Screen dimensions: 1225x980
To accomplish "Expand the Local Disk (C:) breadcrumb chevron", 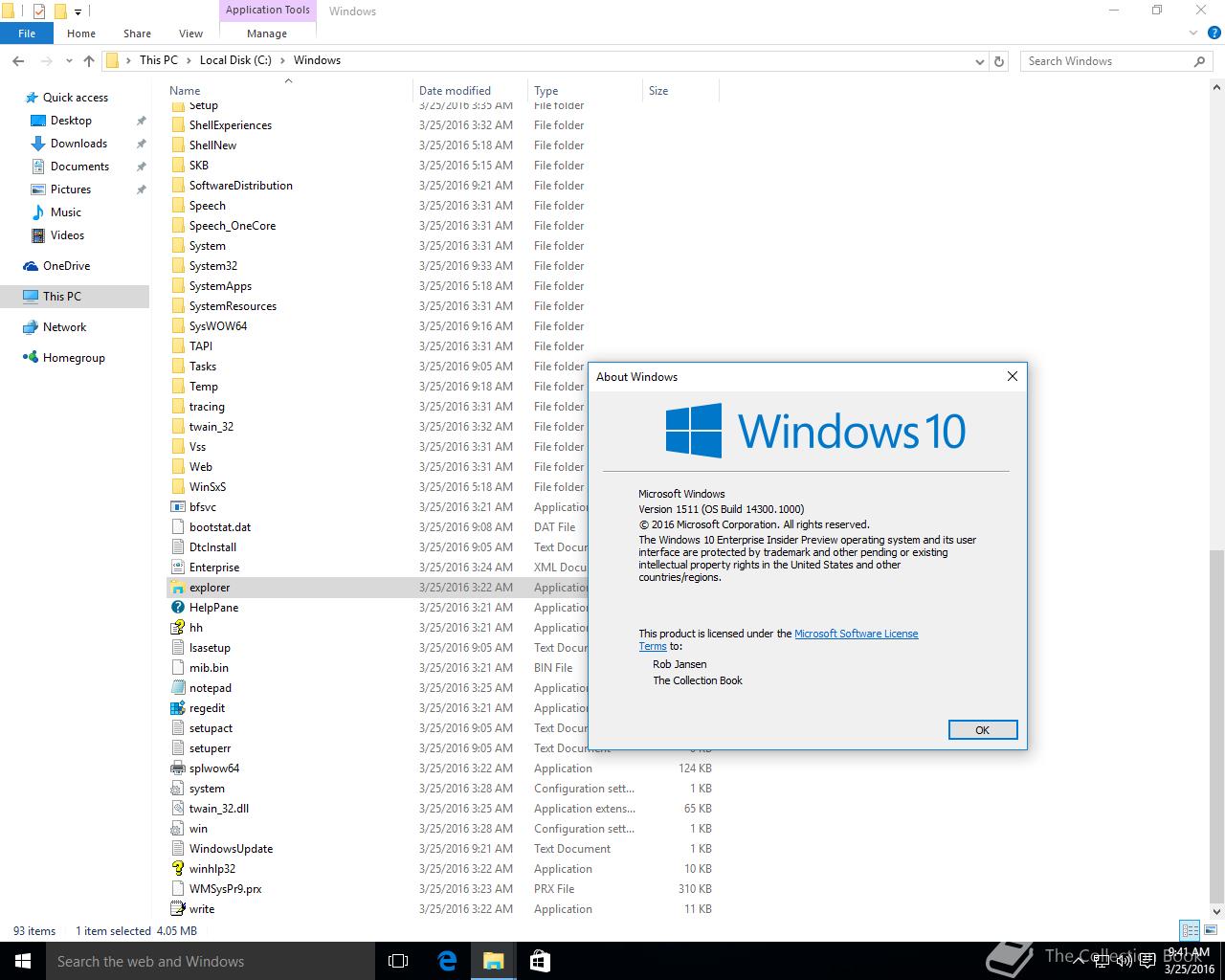I will [x=282, y=60].
